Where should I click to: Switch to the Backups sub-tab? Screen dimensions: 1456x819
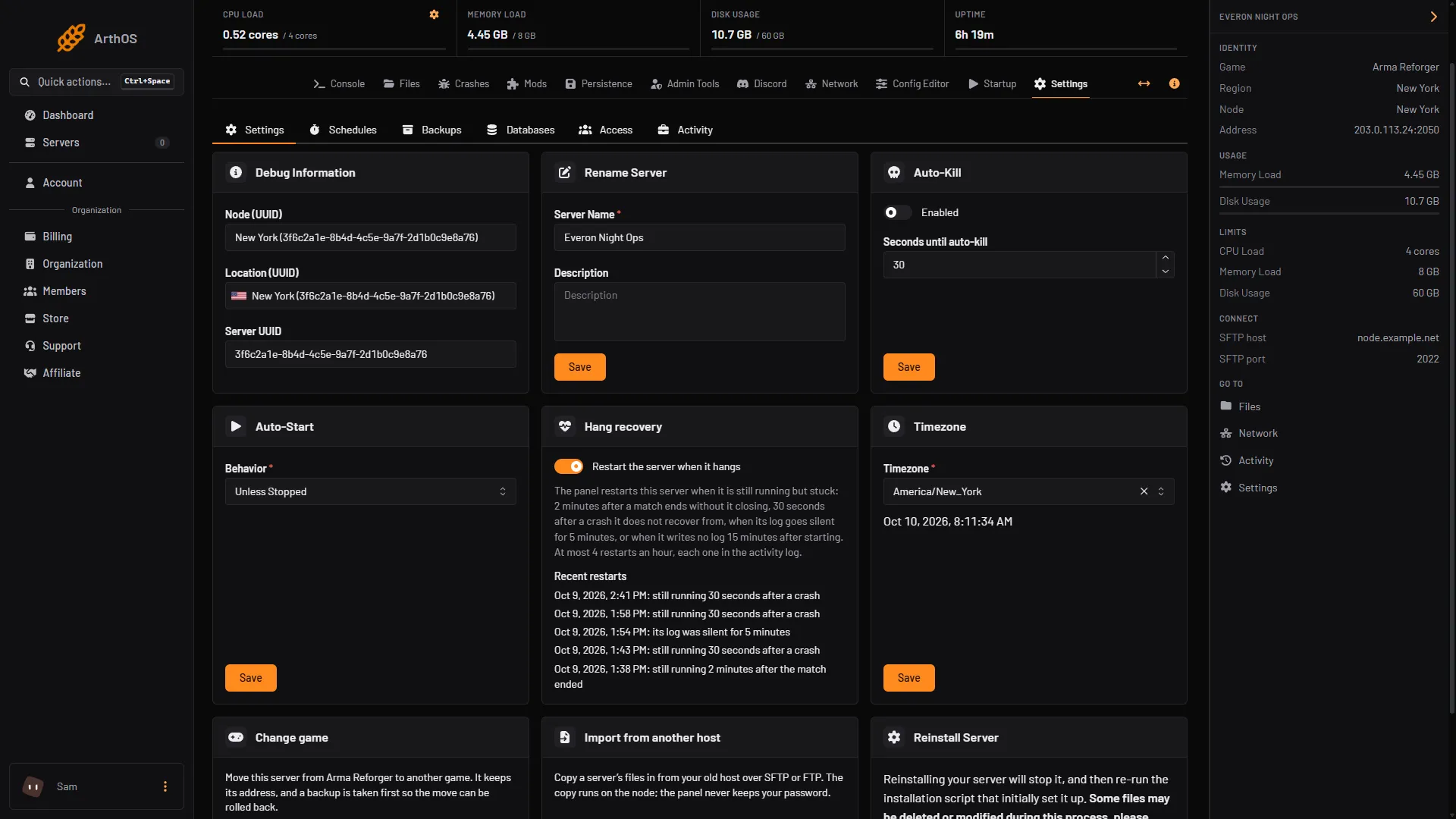[x=431, y=130]
